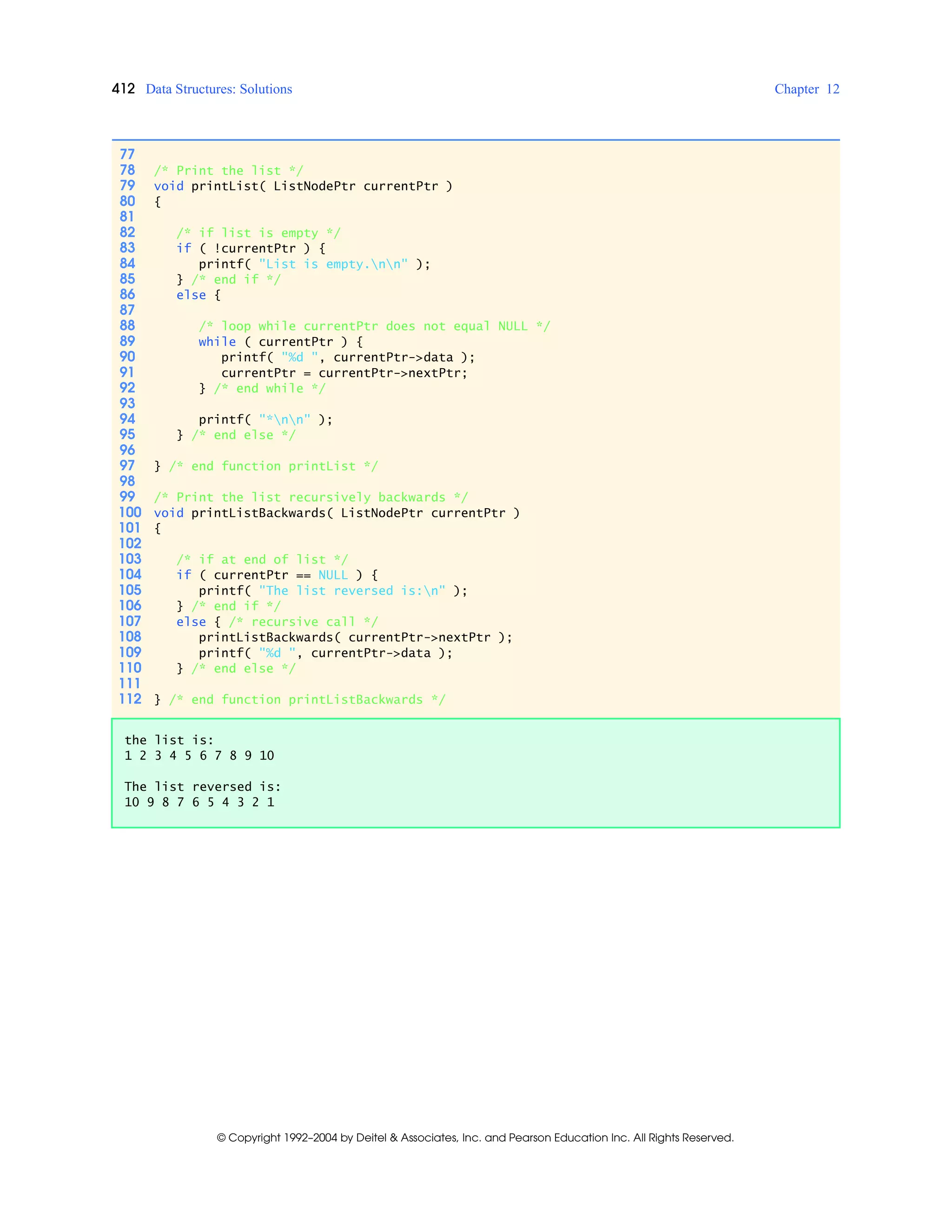Viewport: 952px width, 1232px height.
Task: Click the page number 412
Action: tap(124, 89)
